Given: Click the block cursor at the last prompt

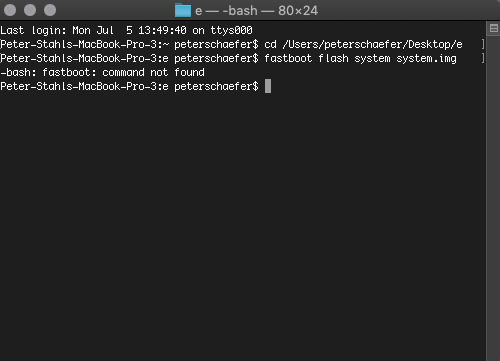Looking at the screenshot, I should (268, 86).
